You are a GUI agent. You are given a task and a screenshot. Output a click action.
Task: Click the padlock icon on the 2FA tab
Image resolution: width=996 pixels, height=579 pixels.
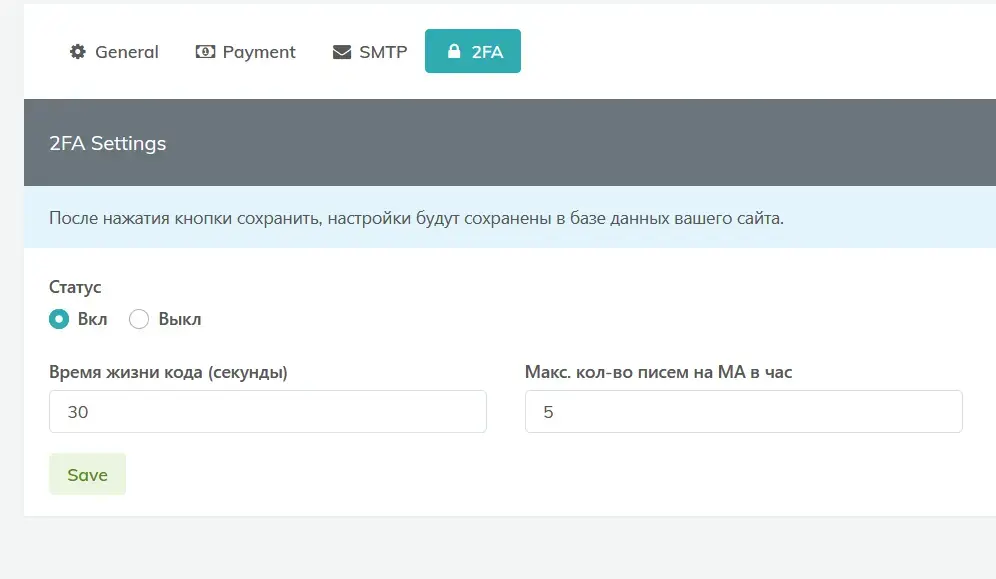click(x=454, y=51)
